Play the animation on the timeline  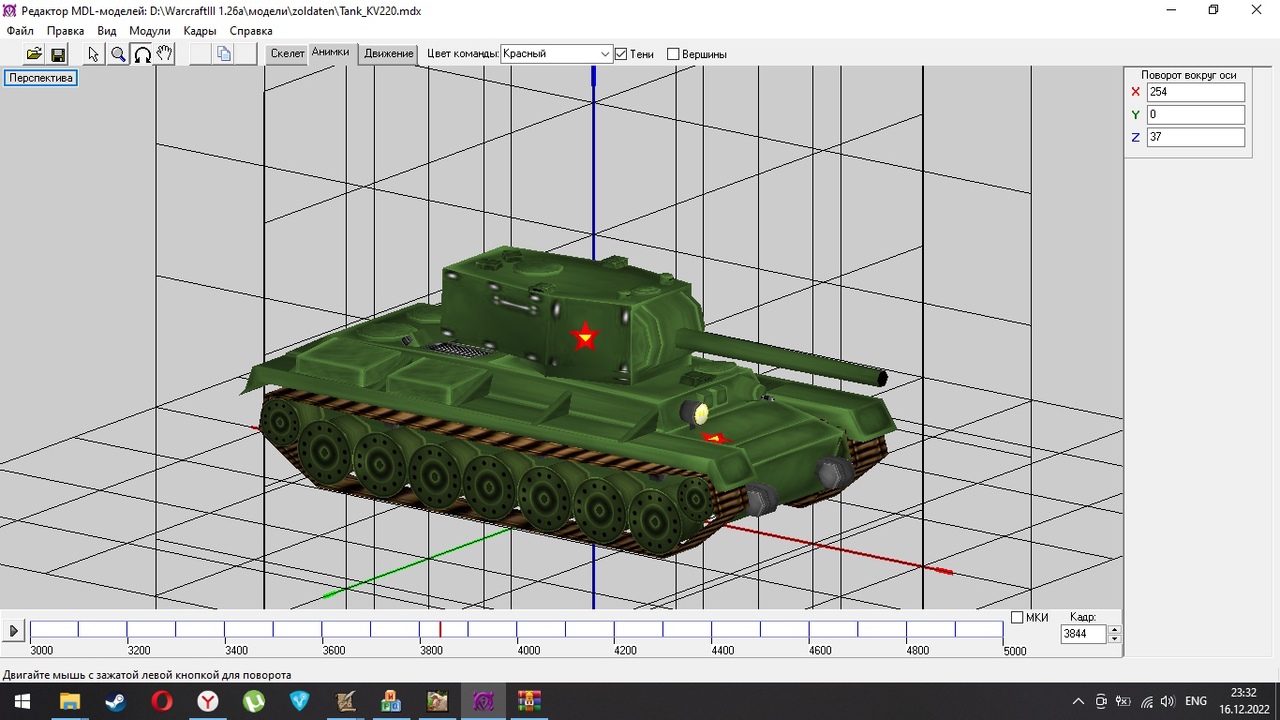coord(14,631)
